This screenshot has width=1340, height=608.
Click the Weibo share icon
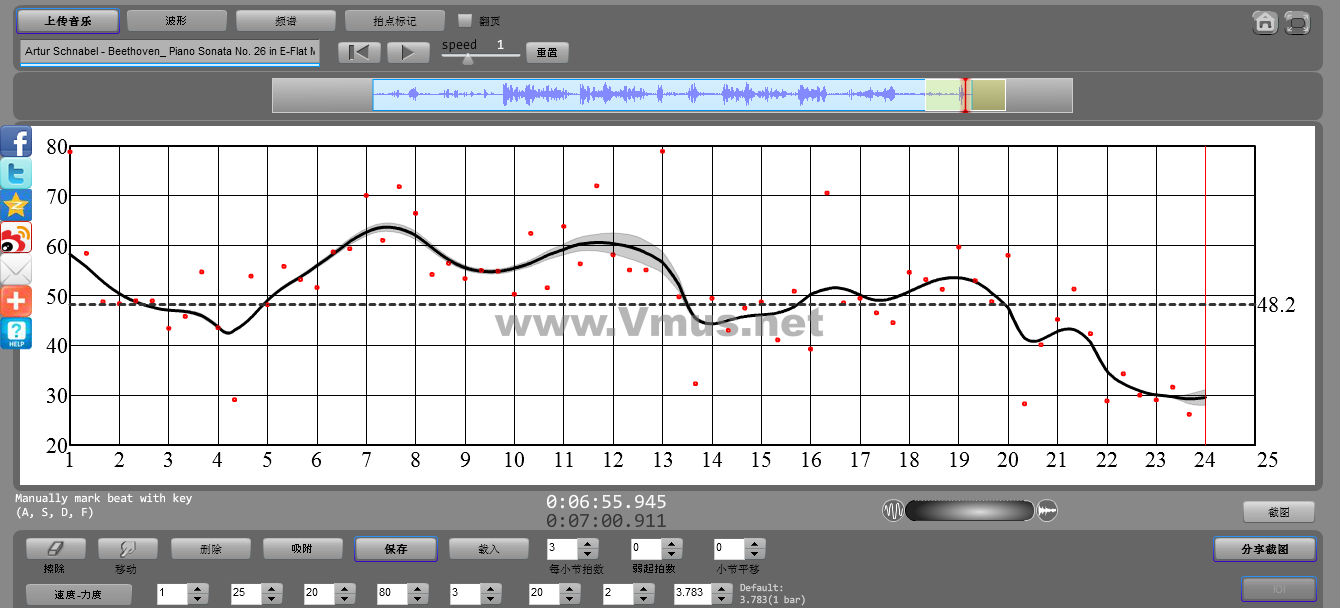tap(16, 237)
